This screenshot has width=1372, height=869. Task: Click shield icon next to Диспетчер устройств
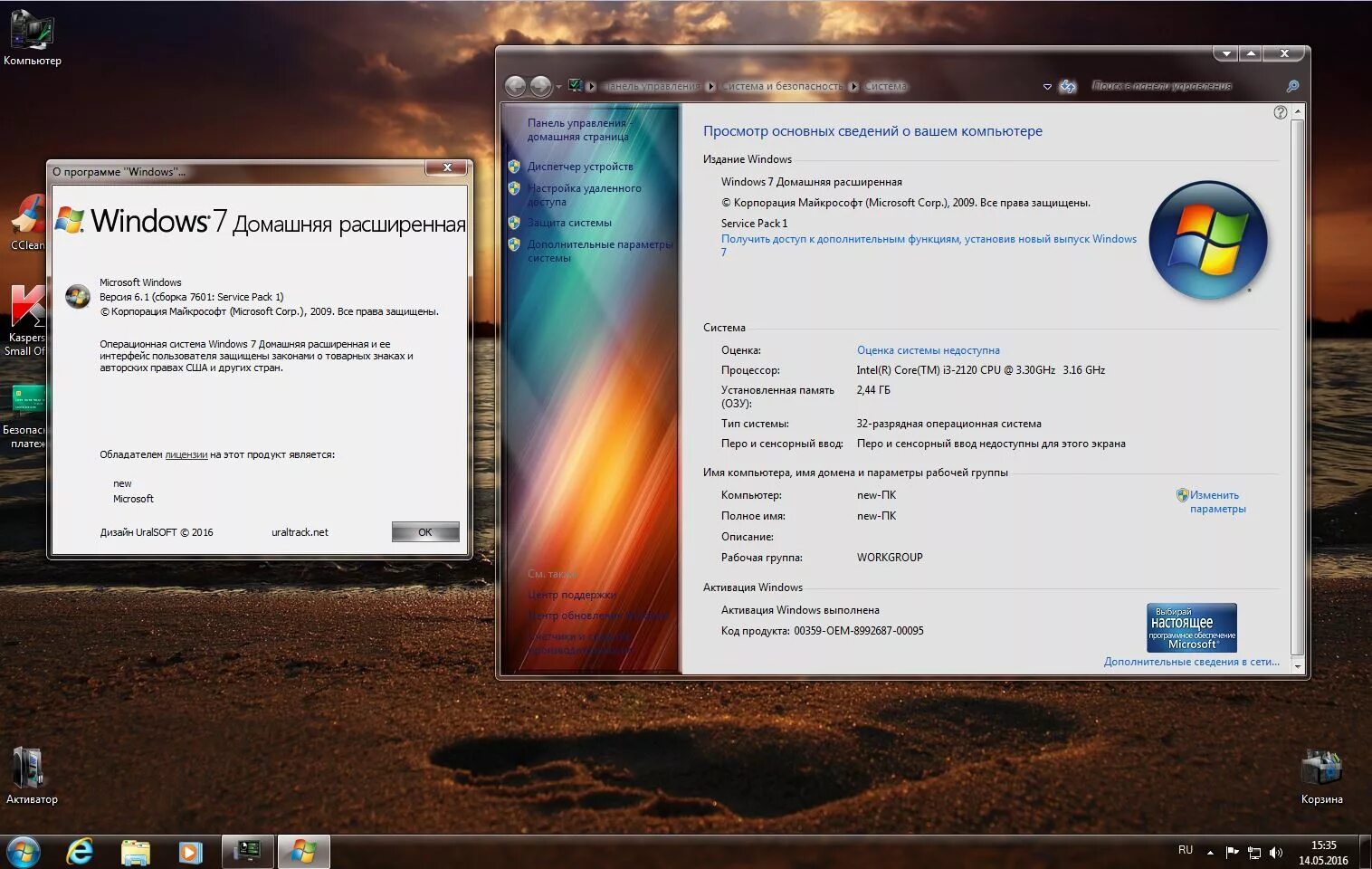pos(514,167)
